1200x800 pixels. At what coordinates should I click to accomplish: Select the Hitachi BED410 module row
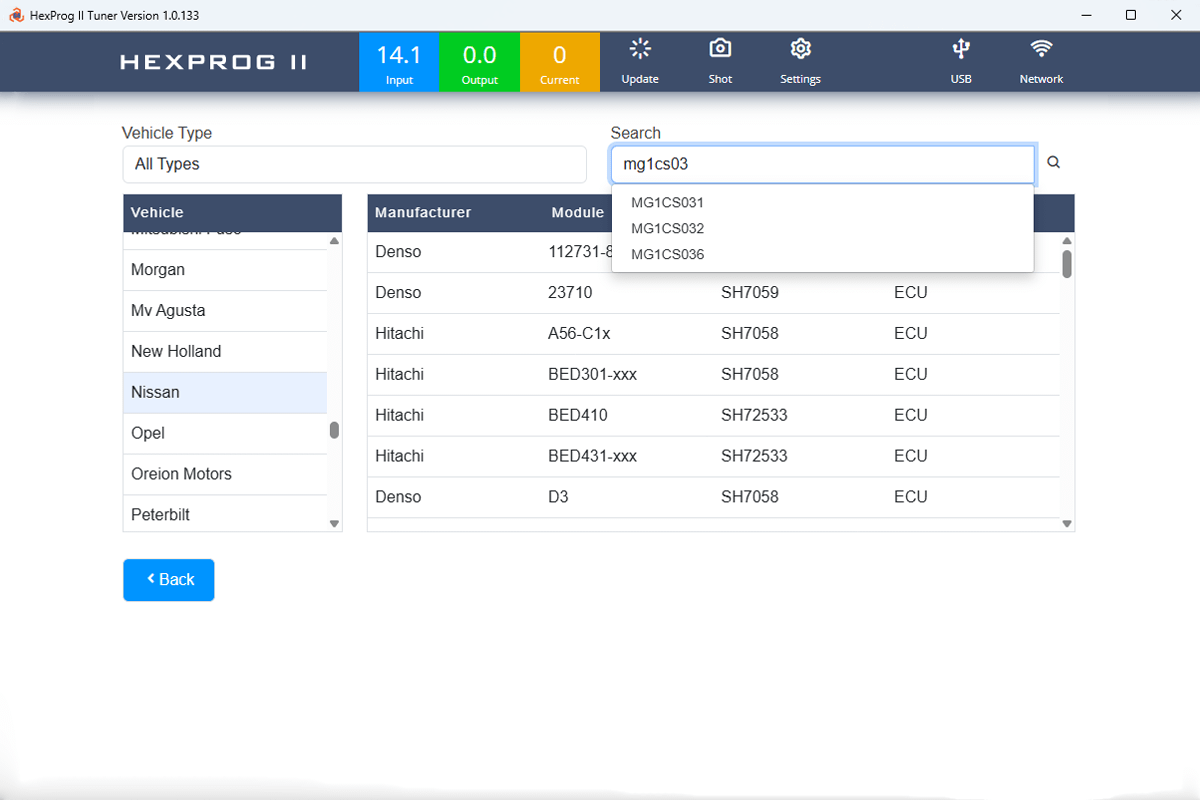[714, 416]
